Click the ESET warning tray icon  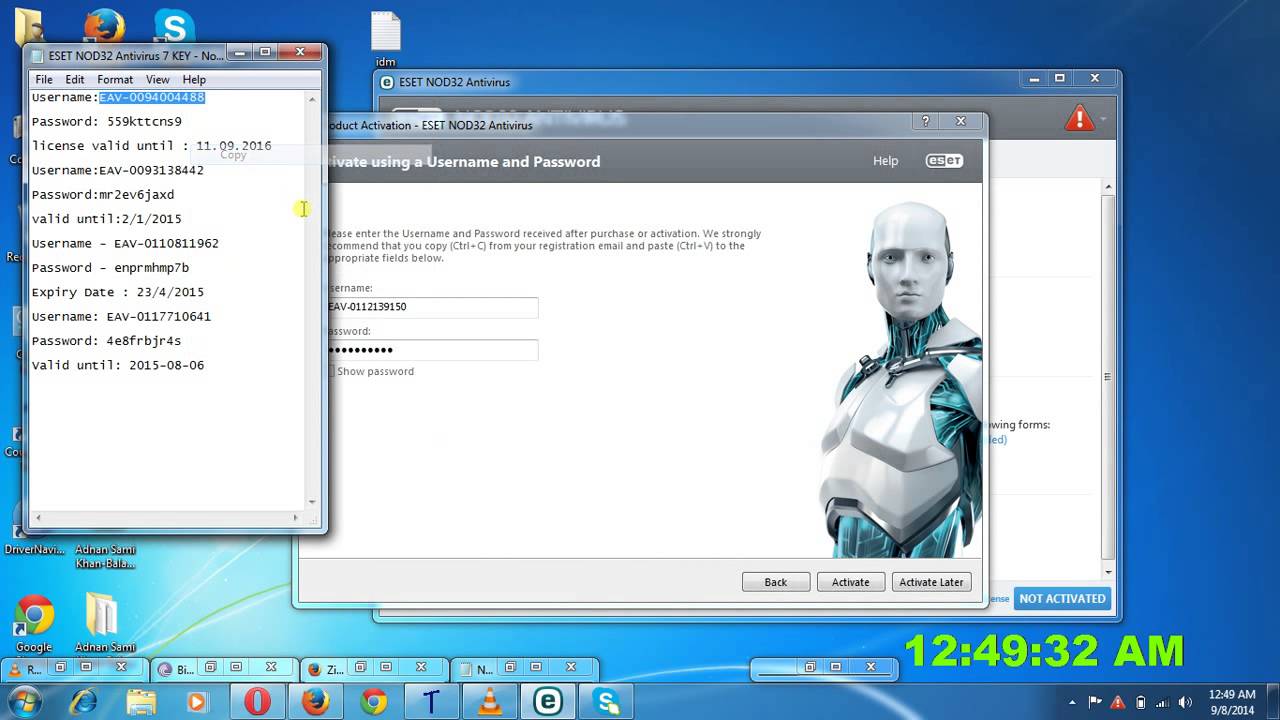(1118, 702)
